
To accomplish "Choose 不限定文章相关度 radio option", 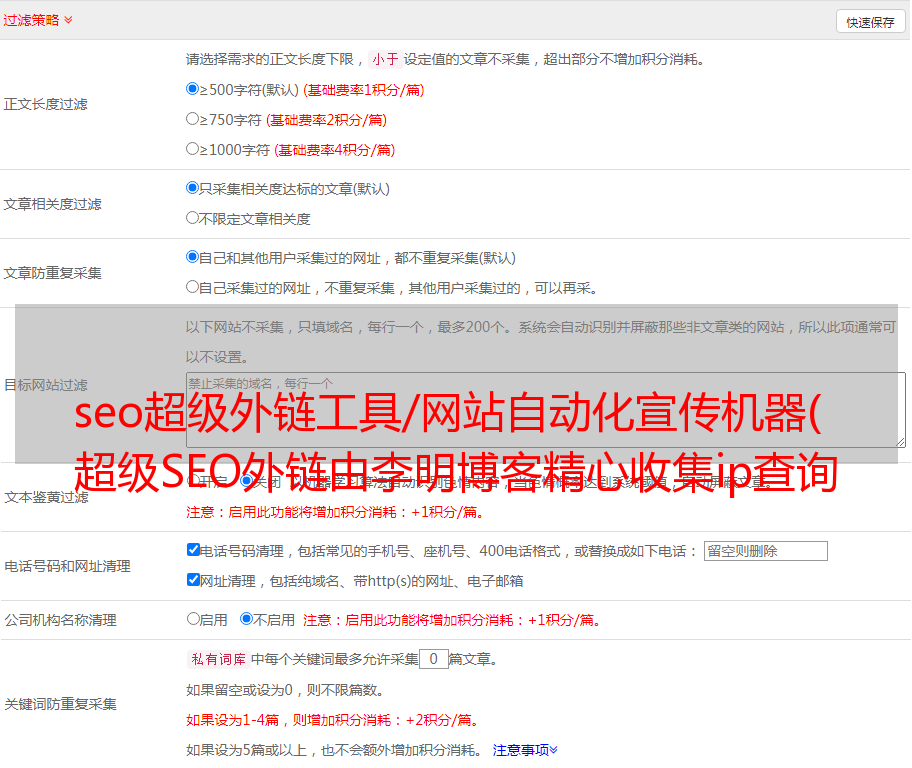I will coord(192,218).
